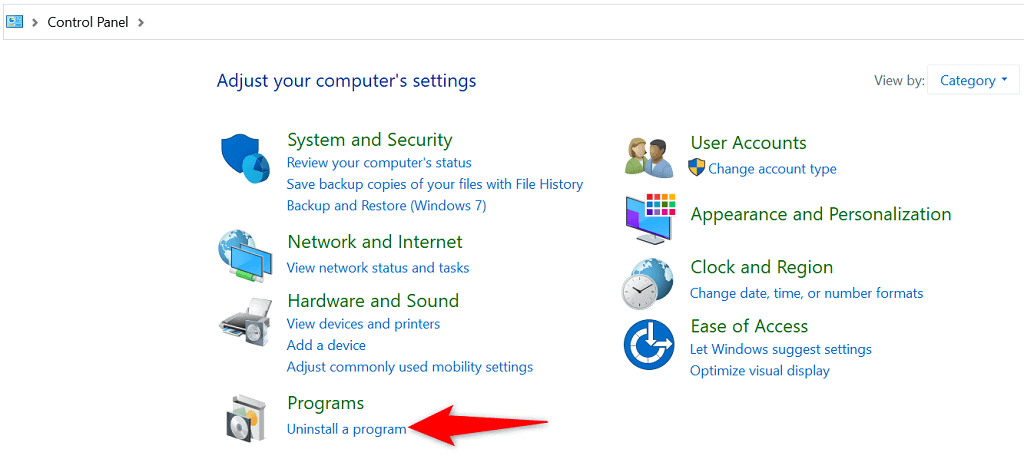Expand the chevron after Control Panel breadcrumb
The height and width of the screenshot is (469, 1024).
pyautogui.click(x=141, y=22)
